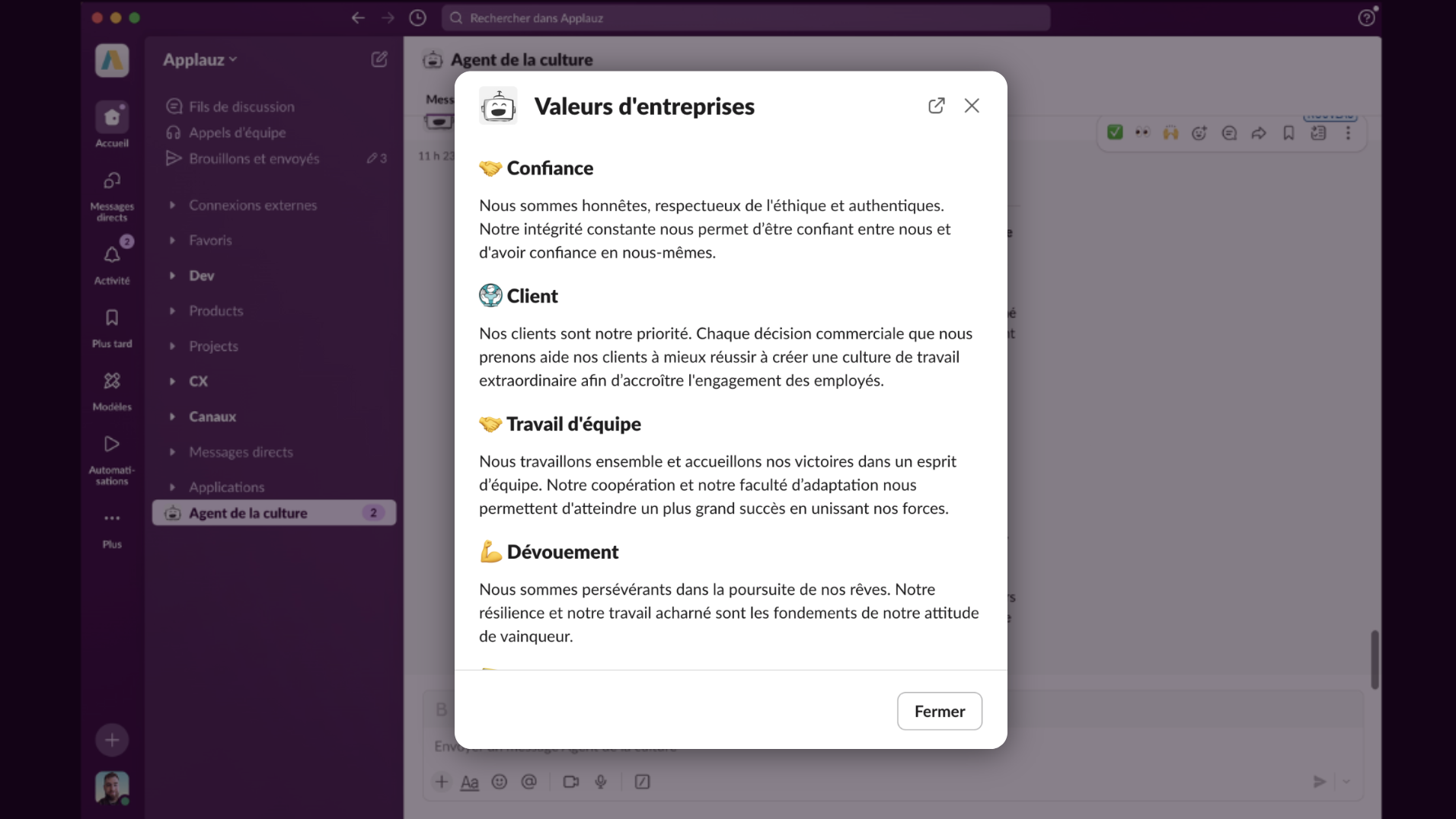Viewport: 1456px width, 819px height.
Task: Open modal in new window icon
Action: tap(936, 106)
